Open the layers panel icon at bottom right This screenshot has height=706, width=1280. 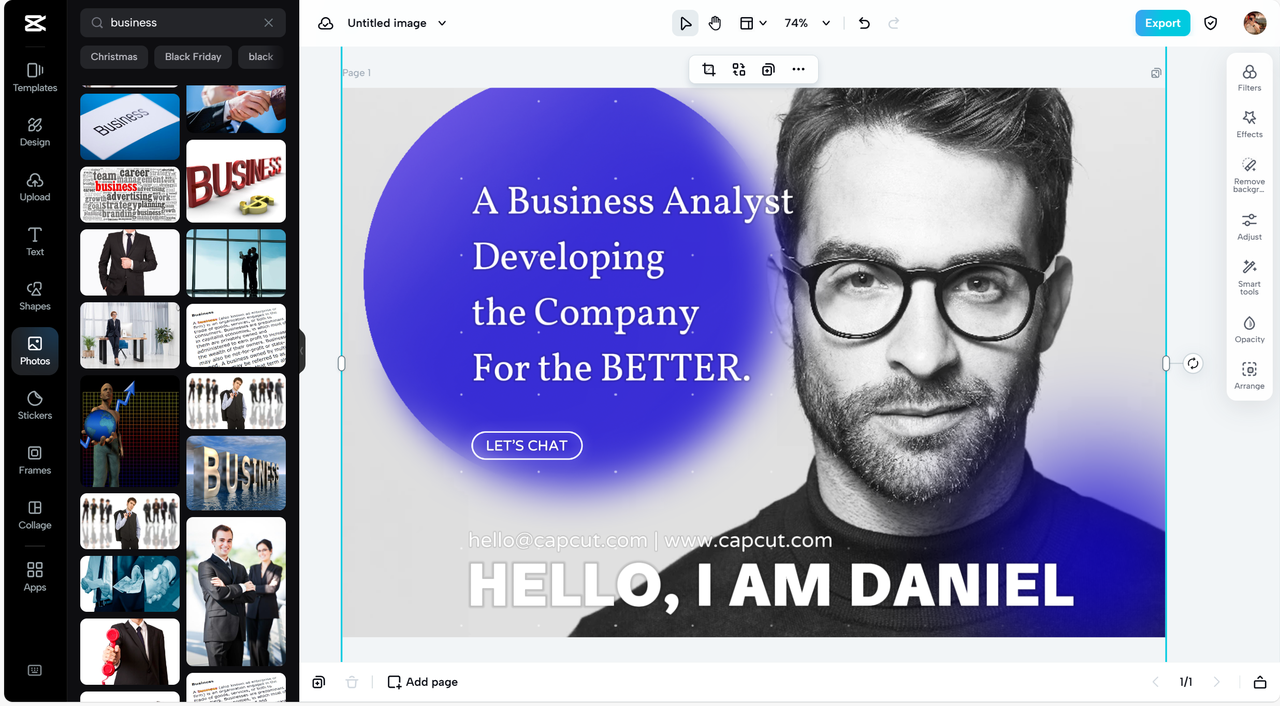[1260, 682]
